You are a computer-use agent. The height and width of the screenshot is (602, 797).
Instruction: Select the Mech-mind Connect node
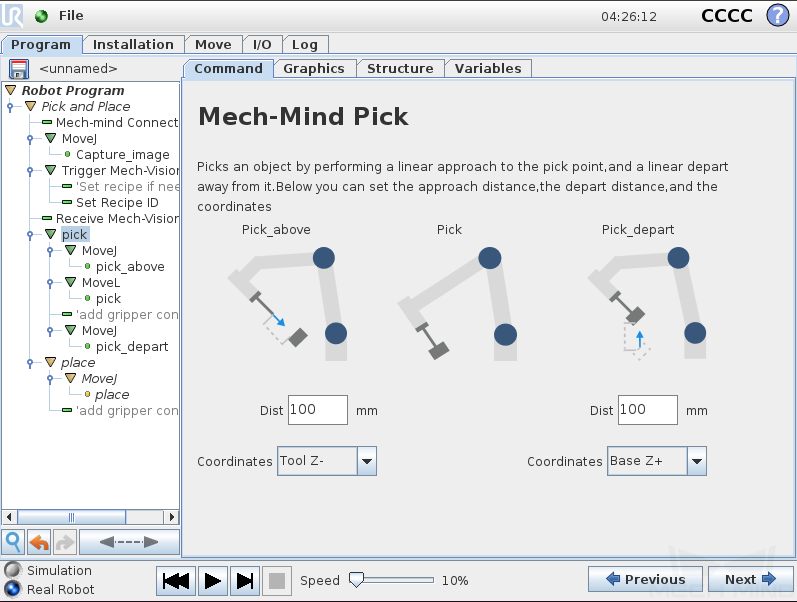[117, 123]
